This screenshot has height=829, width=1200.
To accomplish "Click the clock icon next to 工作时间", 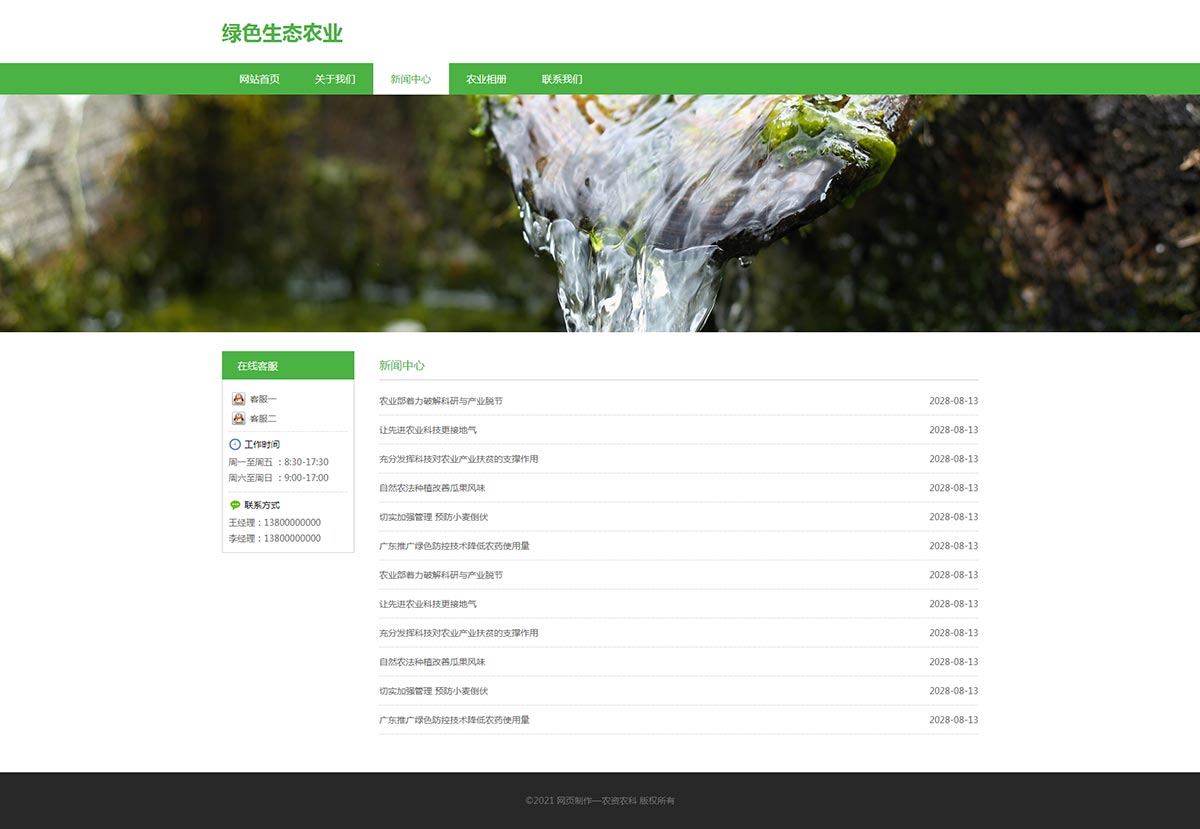I will [235, 444].
